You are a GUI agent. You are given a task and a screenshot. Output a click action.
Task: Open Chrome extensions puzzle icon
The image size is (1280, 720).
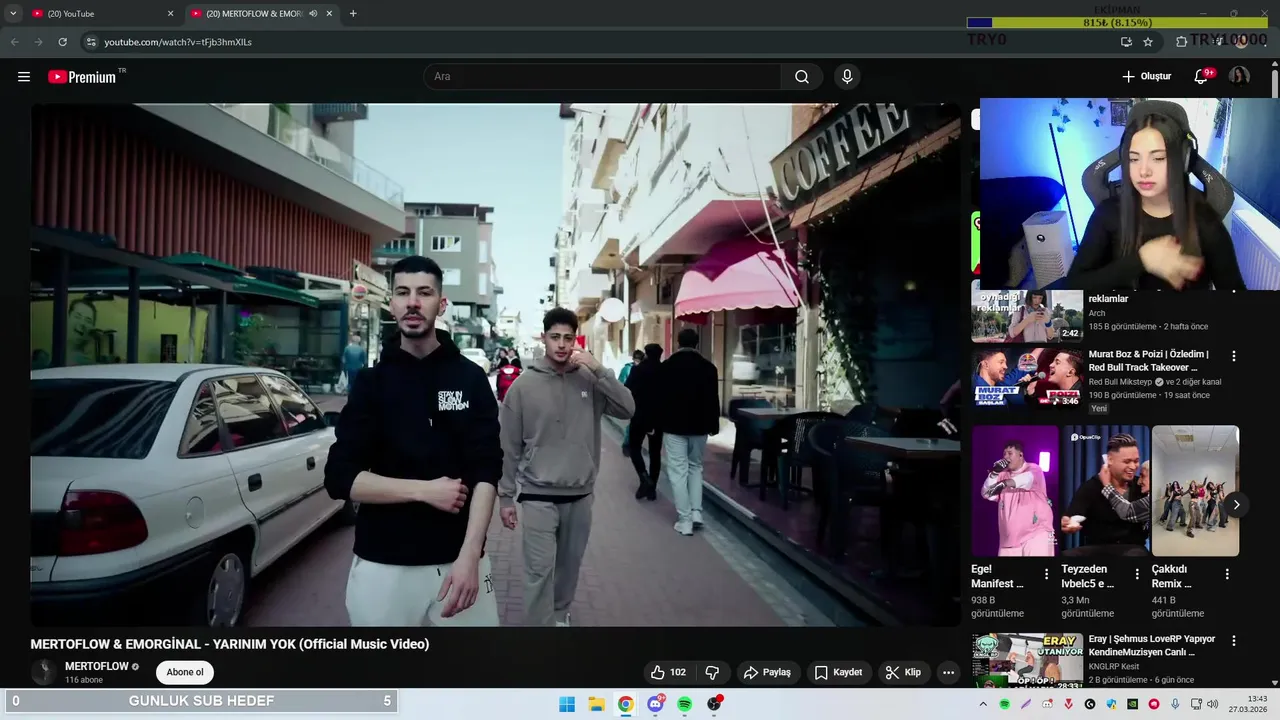[x=1181, y=42]
